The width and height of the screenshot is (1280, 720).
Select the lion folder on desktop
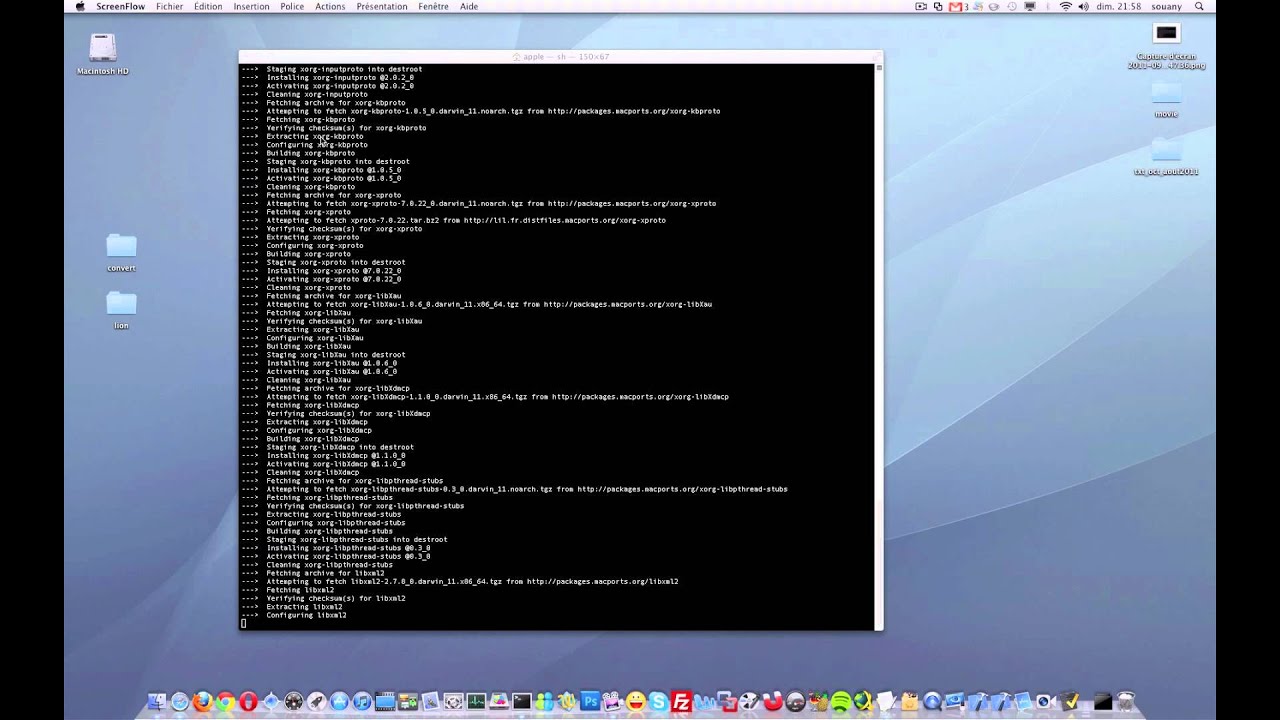tap(121, 309)
